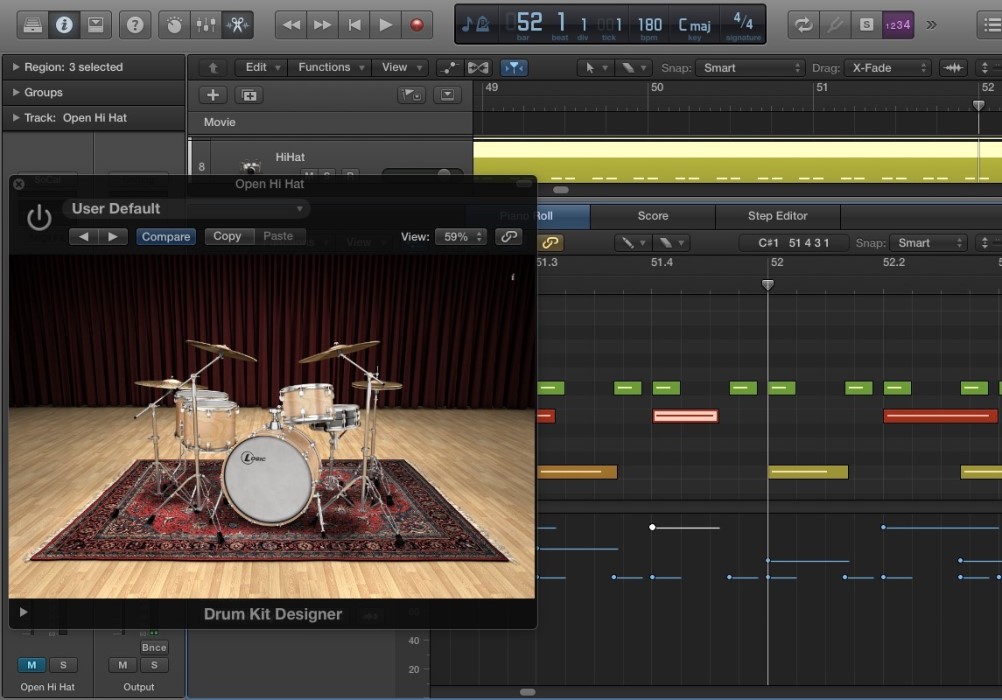Click the Copy button in Drum Kit Designer
Viewport: 1002px width, 700px height.
coord(228,236)
